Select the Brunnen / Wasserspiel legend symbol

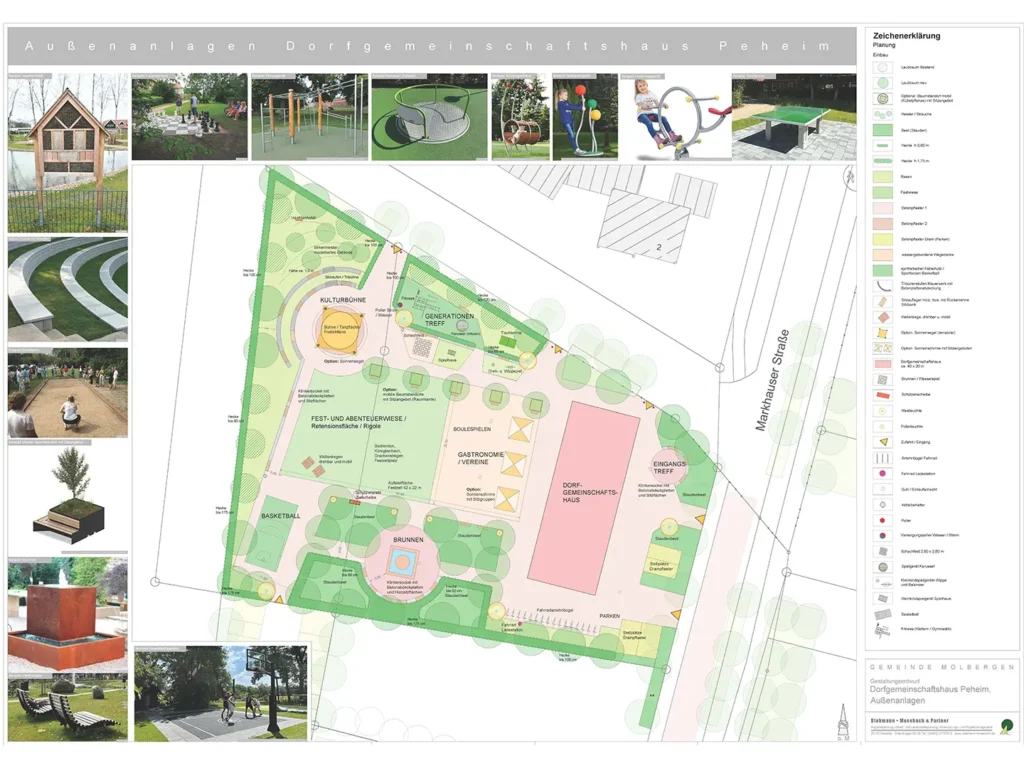[882, 379]
